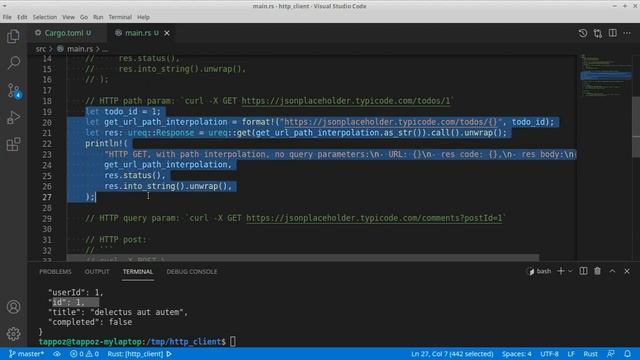This screenshot has height=360, width=640.
Task: Open the comments?postId=1 link on line 29
Action: [x=374, y=218]
